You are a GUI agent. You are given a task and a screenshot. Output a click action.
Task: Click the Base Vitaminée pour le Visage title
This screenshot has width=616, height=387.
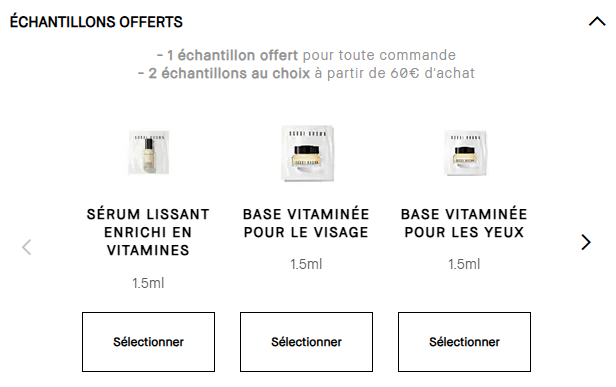[306, 223]
